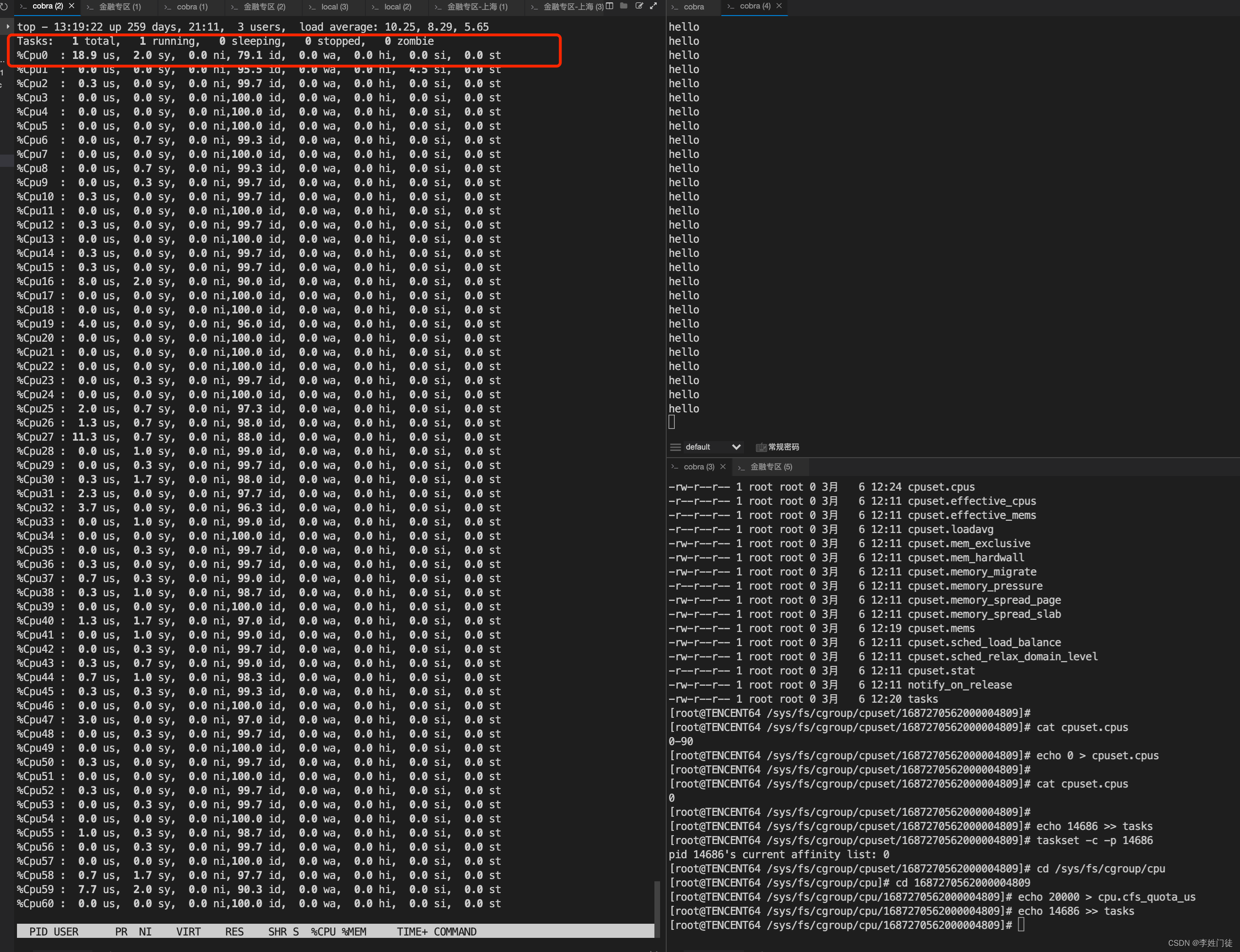The image size is (1240, 952).
Task: Click the cpuset.sched_load_balance listing line
Action: click(x=865, y=643)
